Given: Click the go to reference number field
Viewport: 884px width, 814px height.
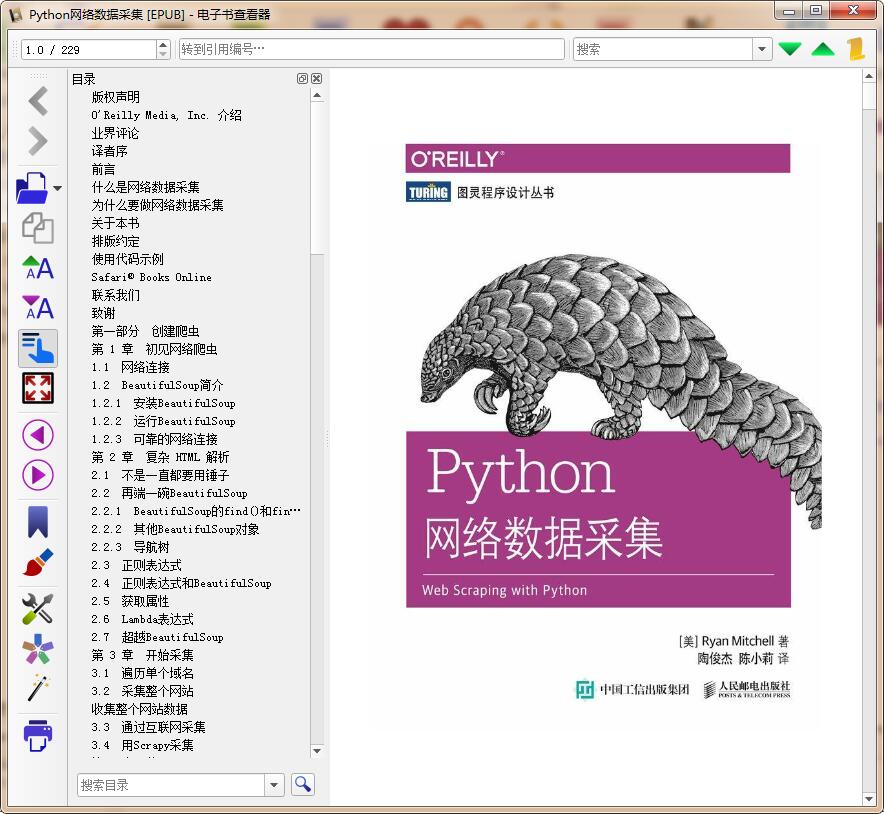Looking at the screenshot, I should (371, 49).
